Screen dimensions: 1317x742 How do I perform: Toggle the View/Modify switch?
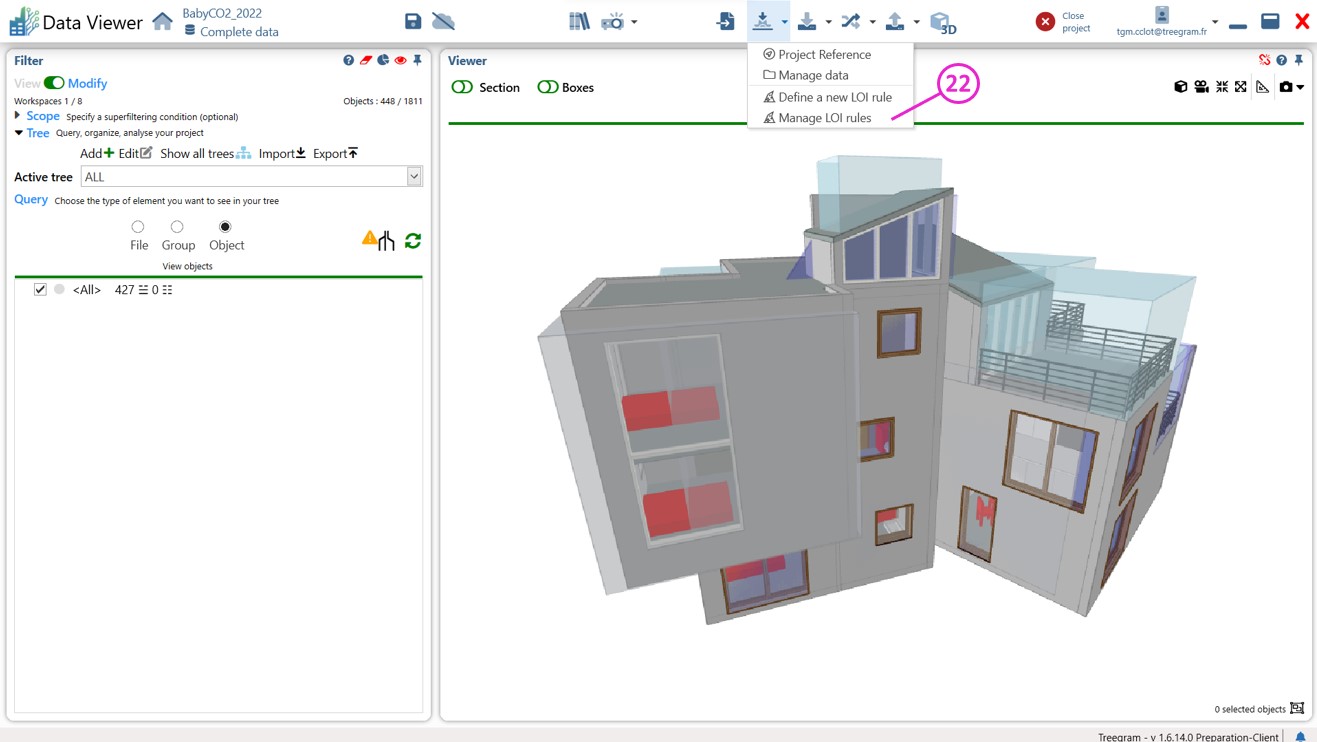pos(54,83)
